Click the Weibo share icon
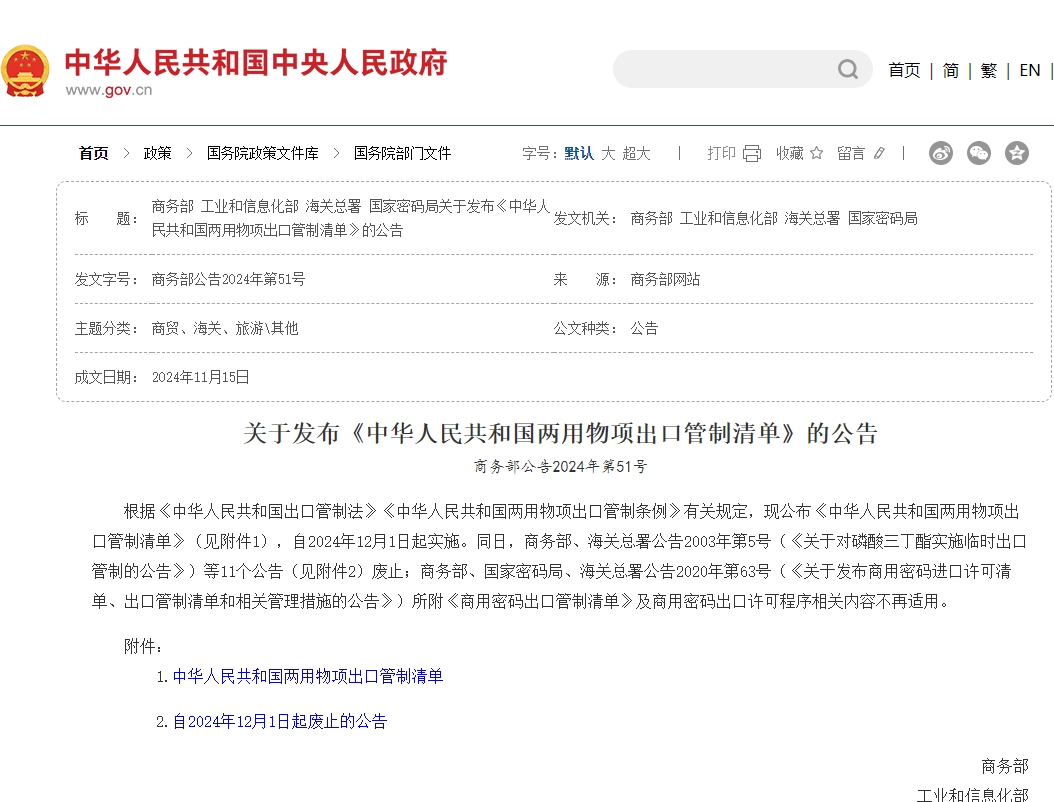1054x802 pixels. point(940,153)
